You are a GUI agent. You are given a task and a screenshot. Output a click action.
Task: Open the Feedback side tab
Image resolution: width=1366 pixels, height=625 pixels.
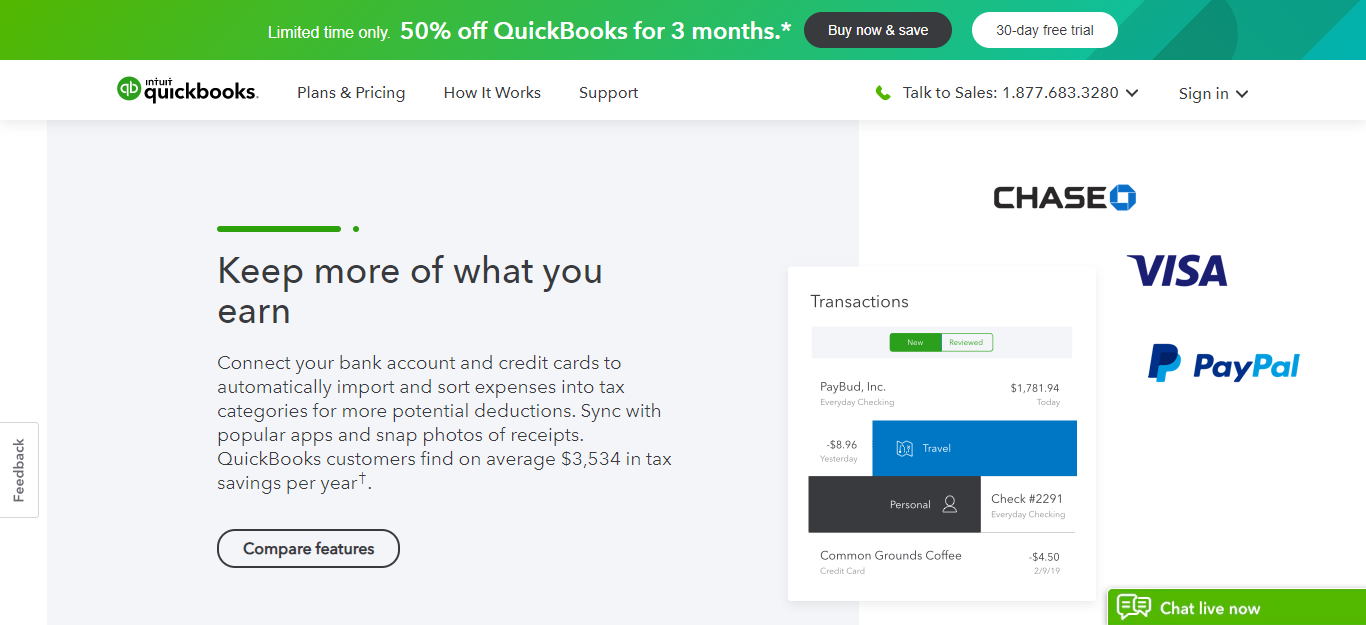click(19, 470)
